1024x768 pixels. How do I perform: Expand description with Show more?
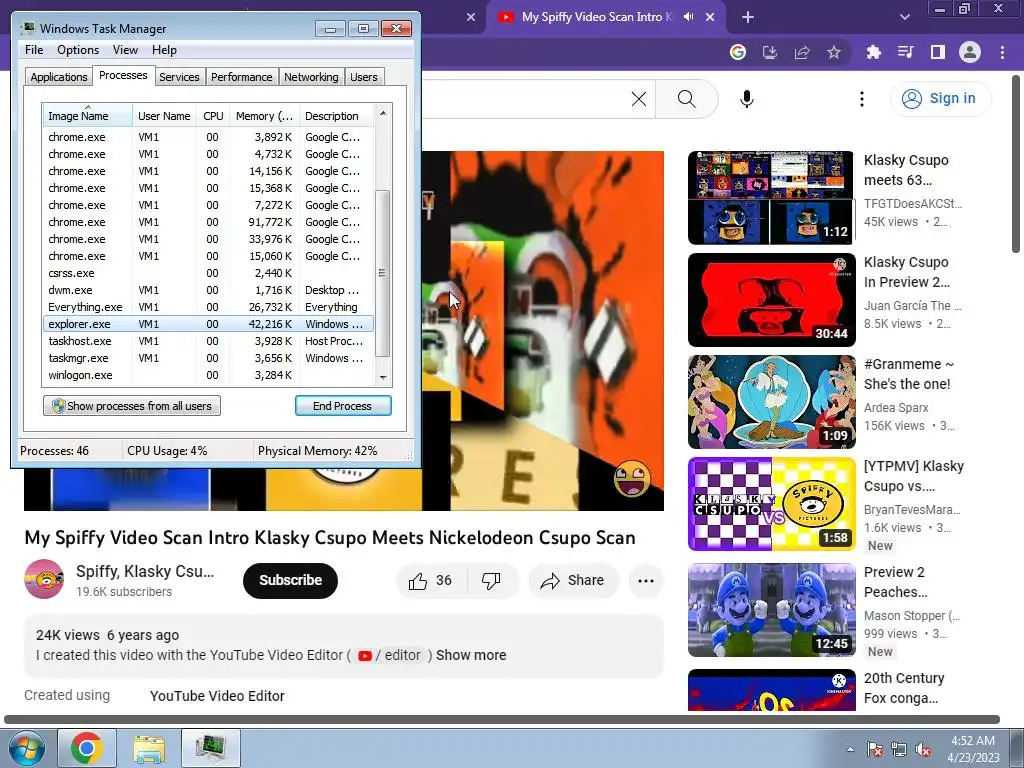pos(471,655)
